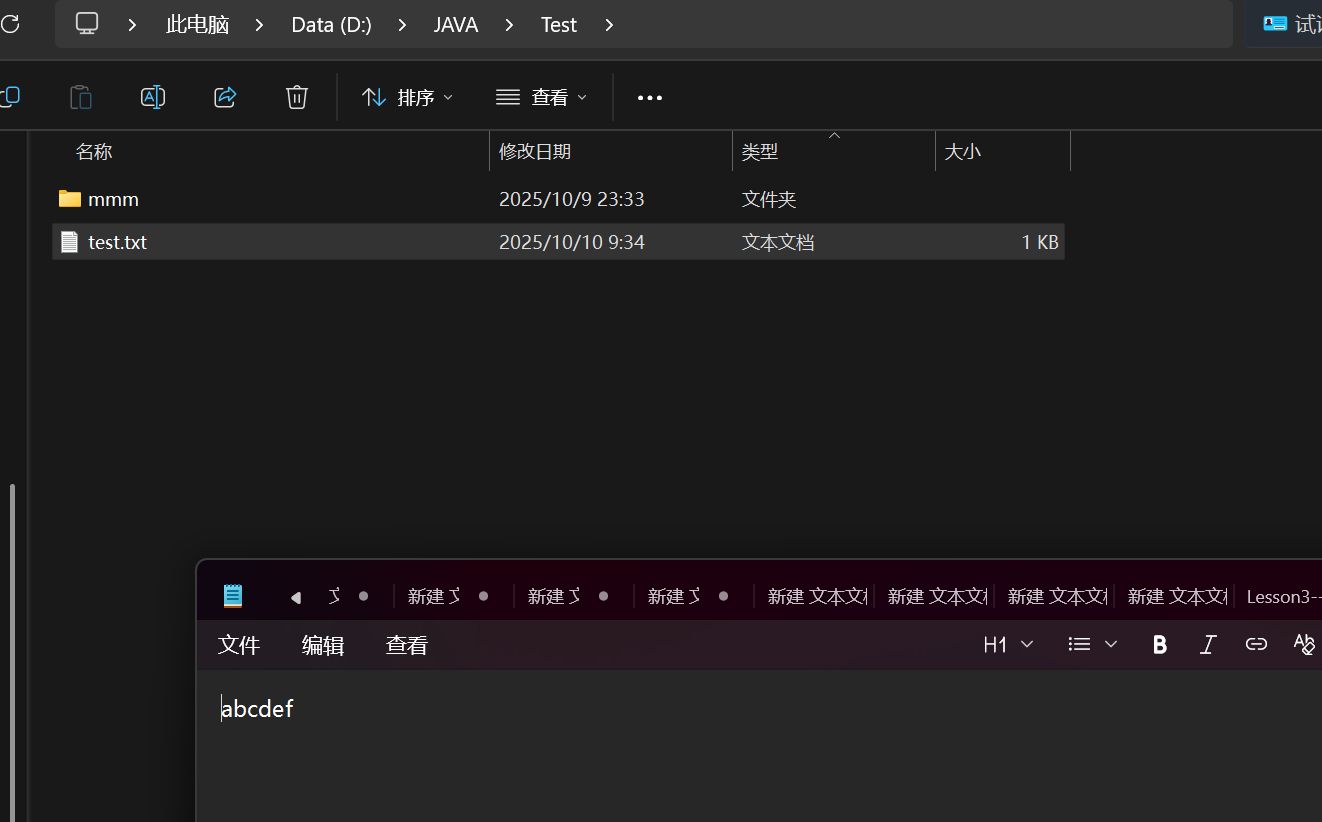
Task: Open the 文件 menu in Notepad
Action: (x=239, y=645)
